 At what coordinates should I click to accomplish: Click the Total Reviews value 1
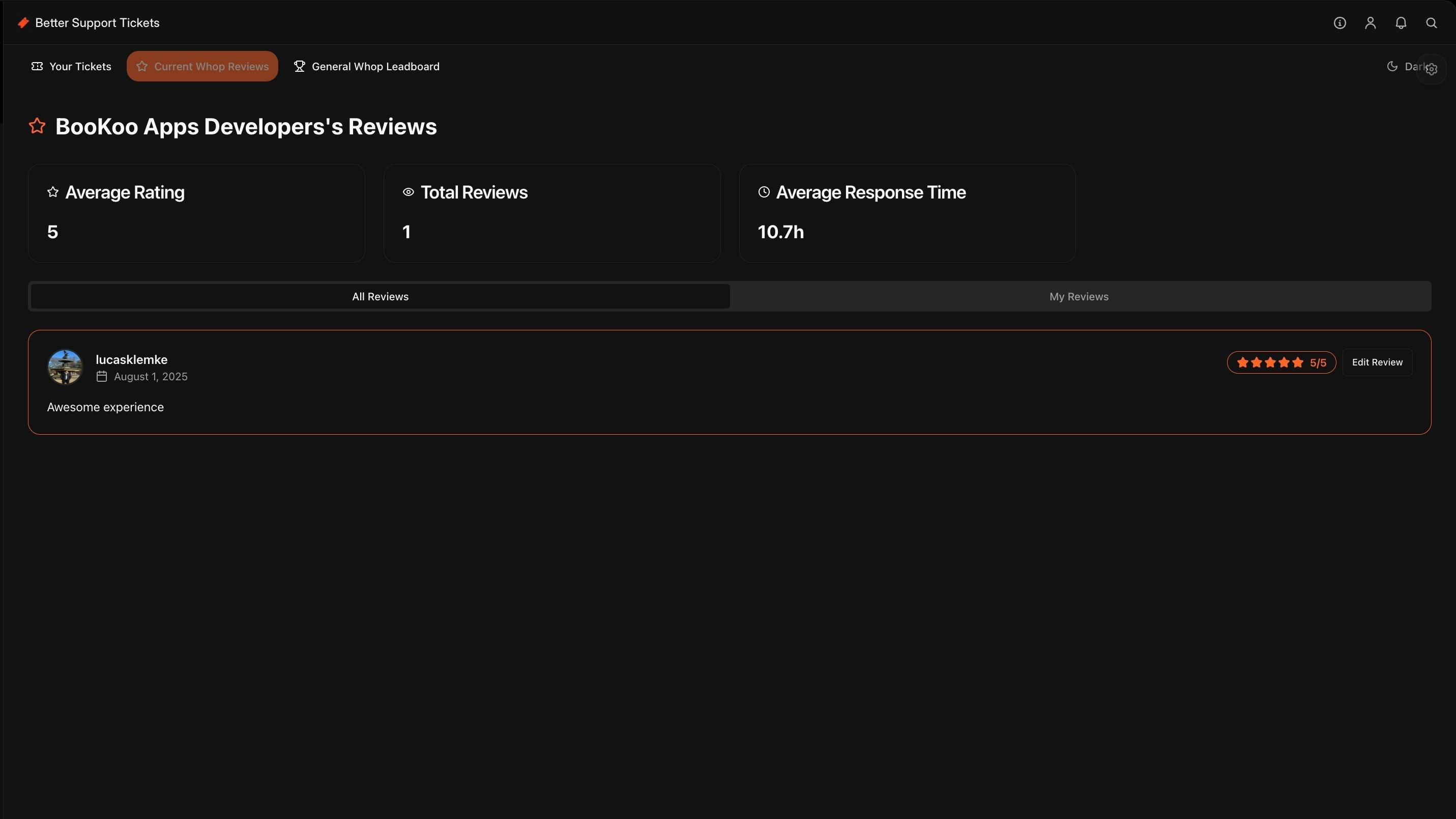click(406, 232)
